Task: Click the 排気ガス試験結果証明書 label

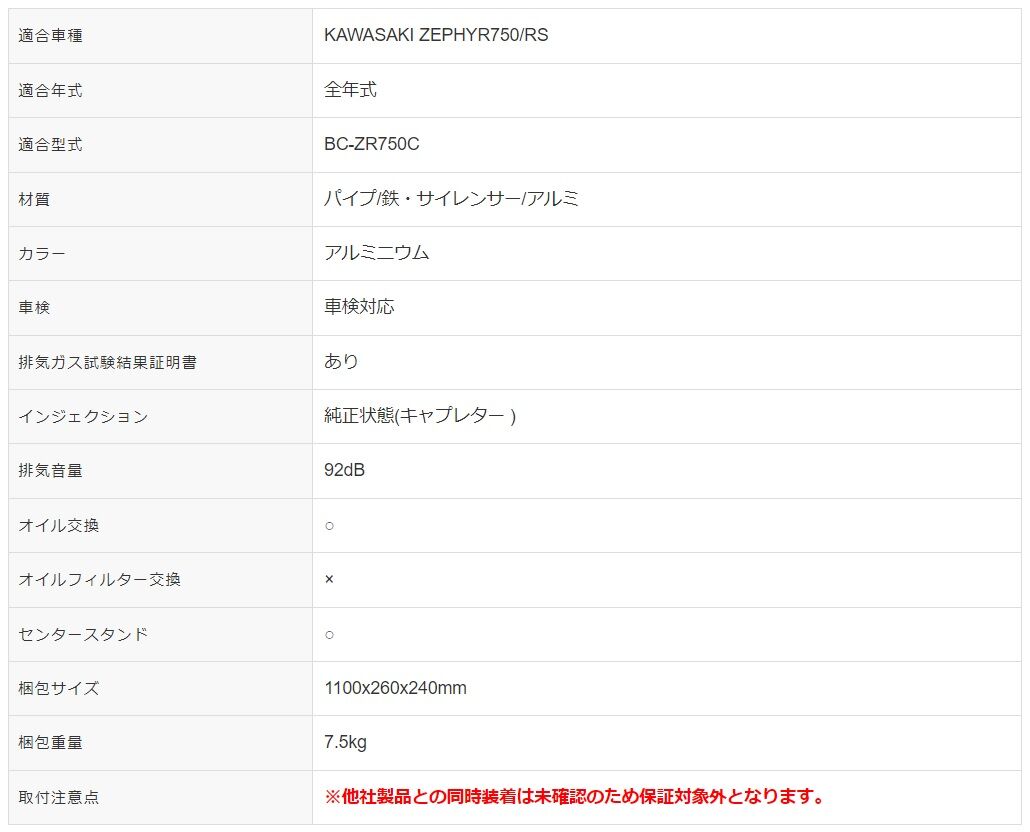Action: tap(108, 362)
